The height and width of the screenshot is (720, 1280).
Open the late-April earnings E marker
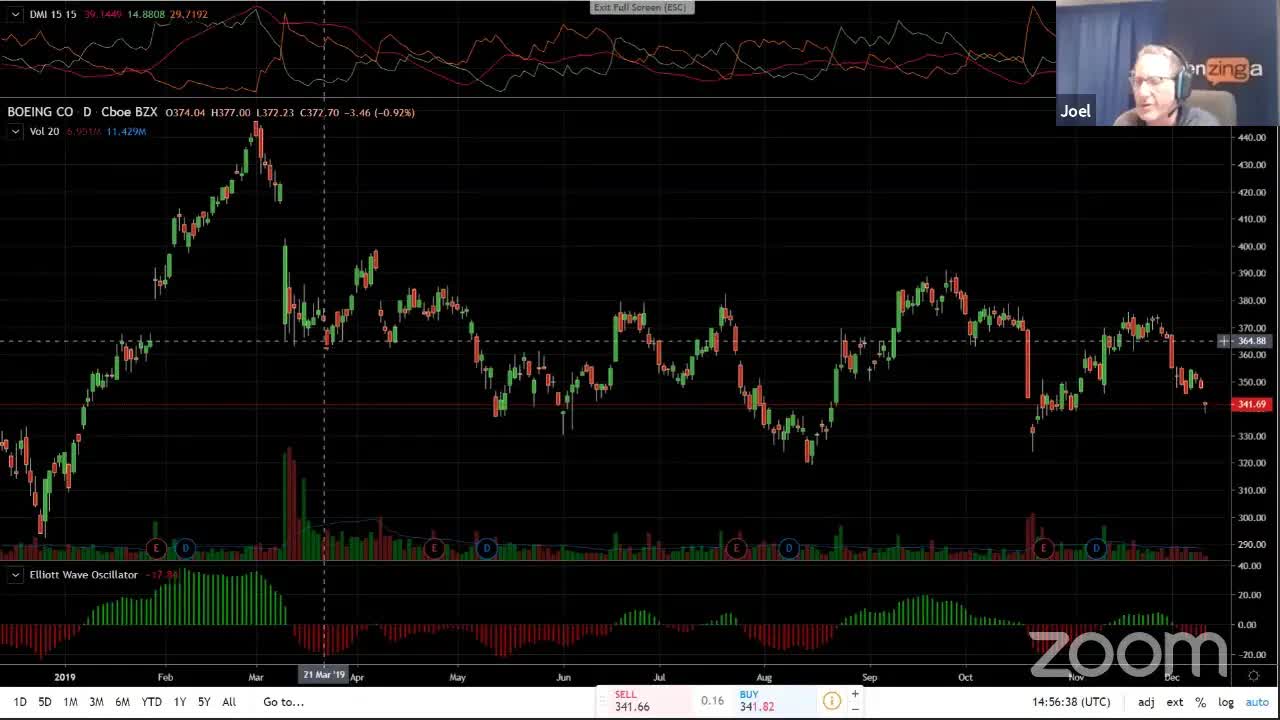pyautogui.click(x=434, y=548)
